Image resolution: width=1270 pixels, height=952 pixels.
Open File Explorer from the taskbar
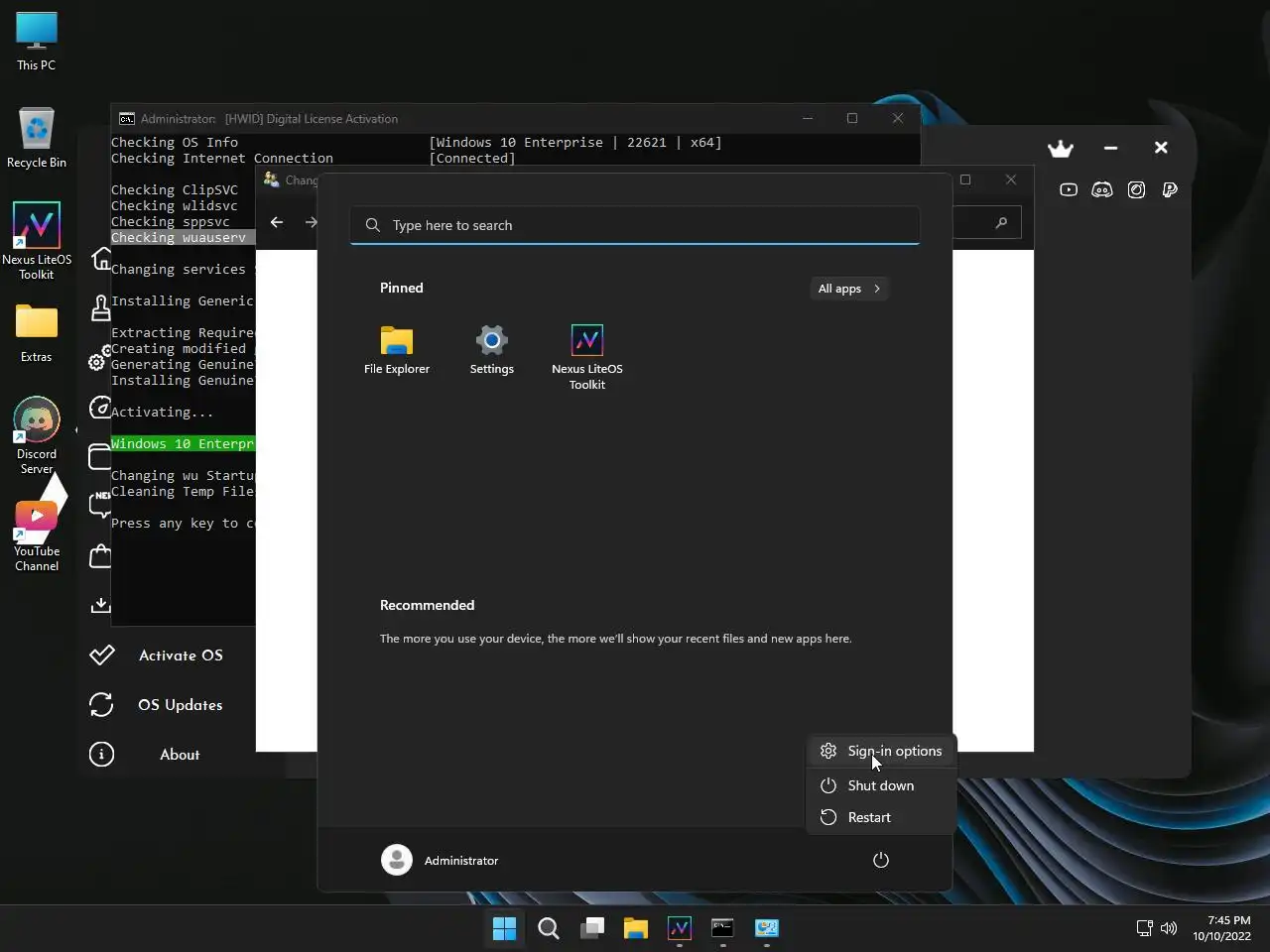(x=636, y=928)
